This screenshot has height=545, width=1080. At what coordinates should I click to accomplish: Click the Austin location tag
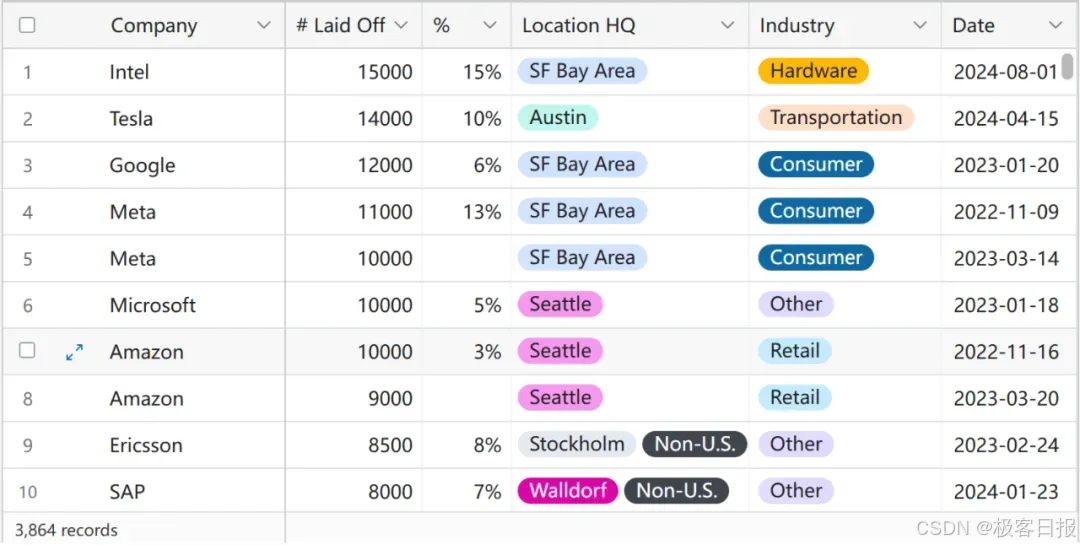(x=558, y=117)
